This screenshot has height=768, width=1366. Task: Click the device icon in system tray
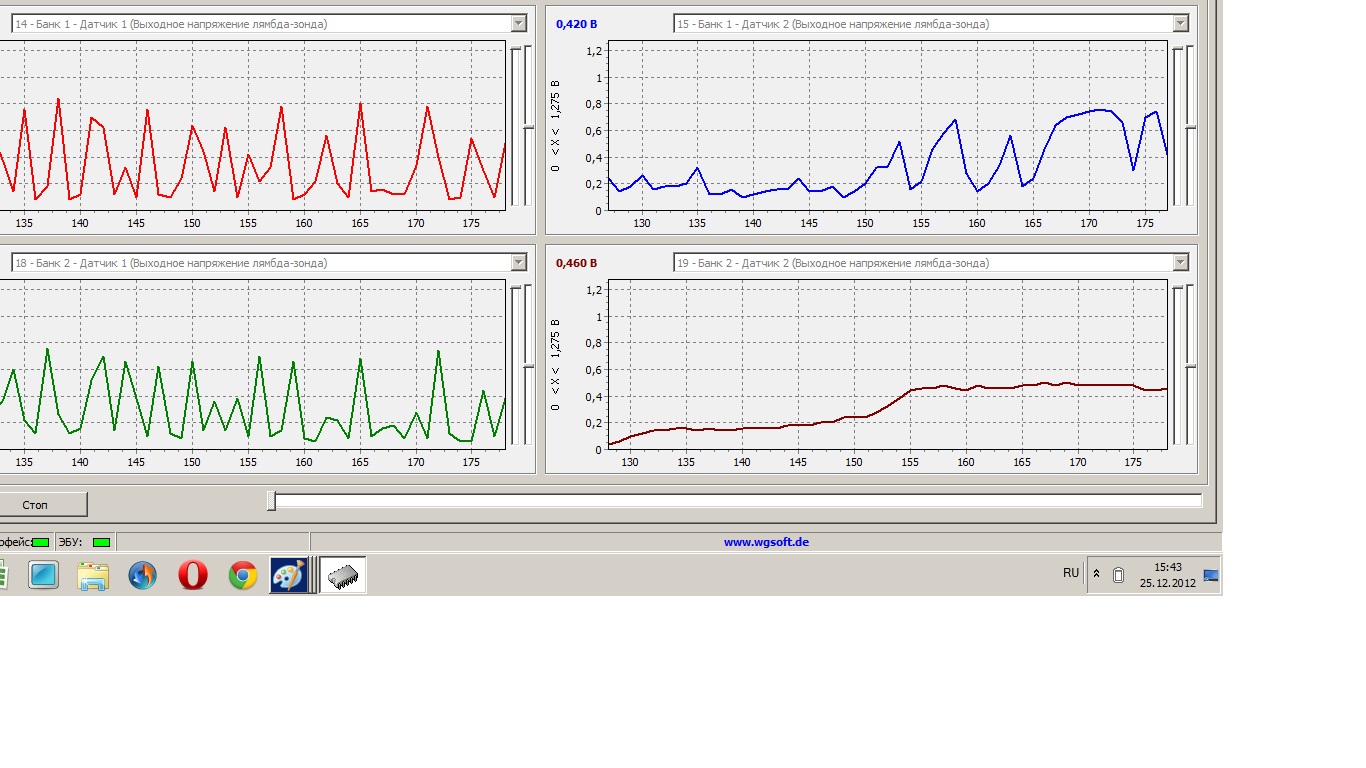coord(1118,574)
